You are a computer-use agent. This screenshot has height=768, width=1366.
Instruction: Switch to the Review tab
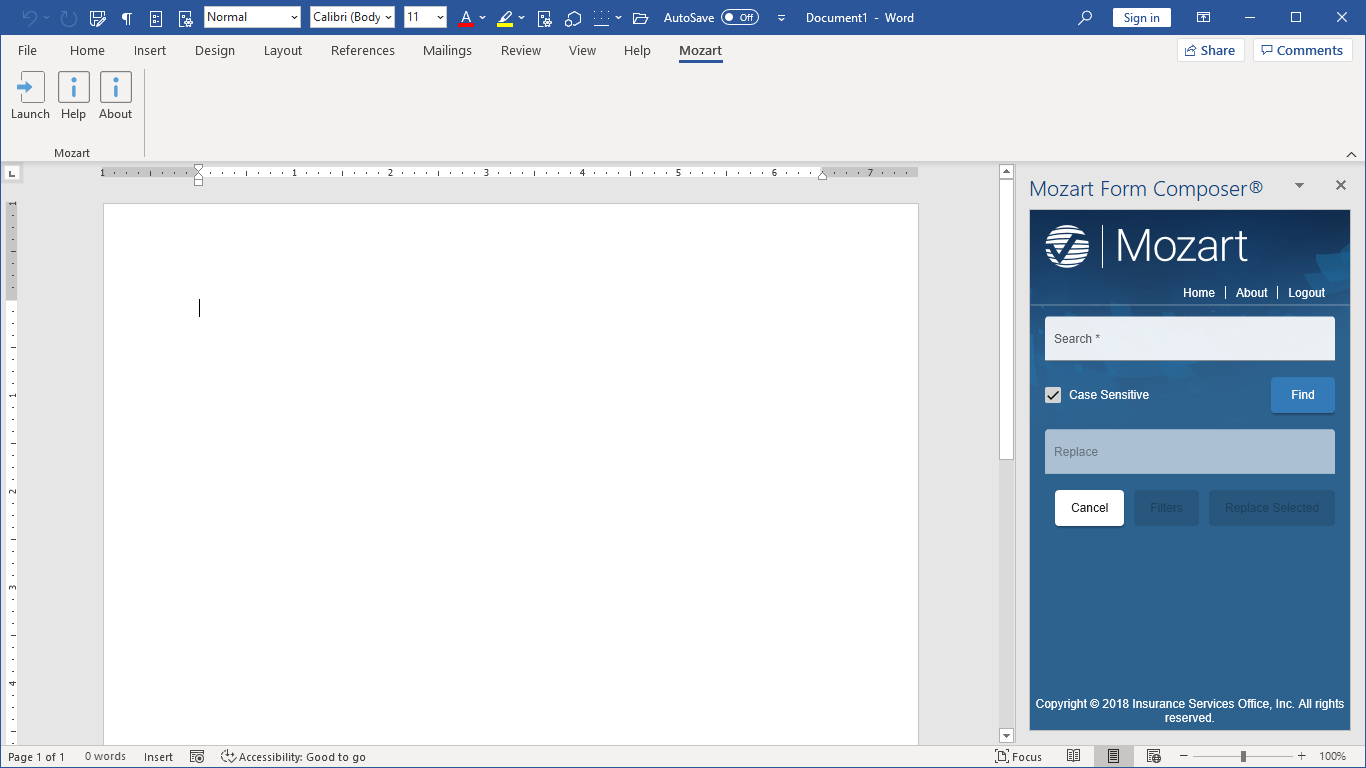(521, 50)
